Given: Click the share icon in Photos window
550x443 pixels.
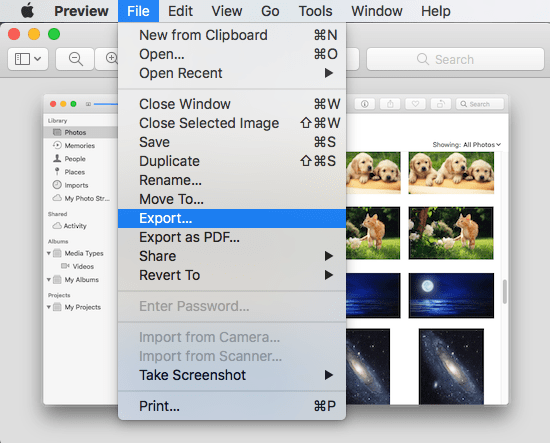Looking at the screenshot, I should coord(390,104).
